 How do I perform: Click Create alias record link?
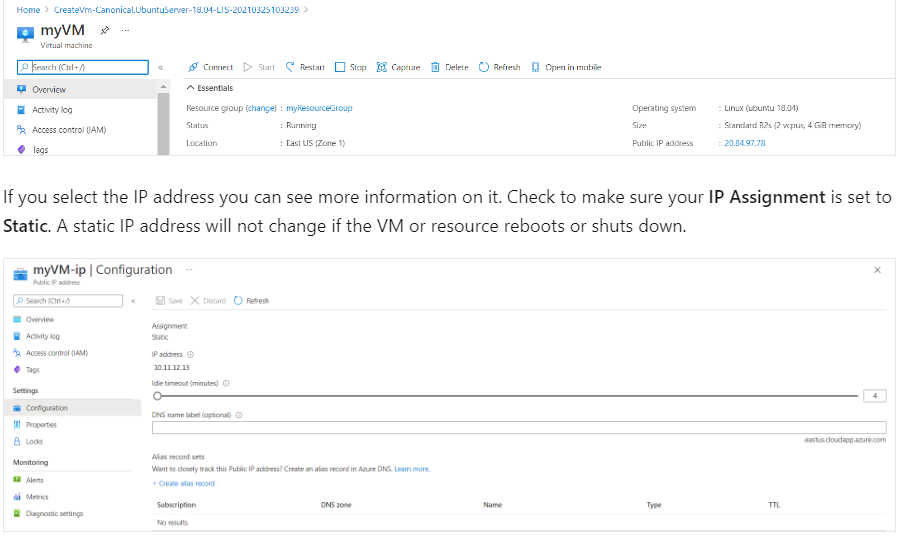(183, 484)
